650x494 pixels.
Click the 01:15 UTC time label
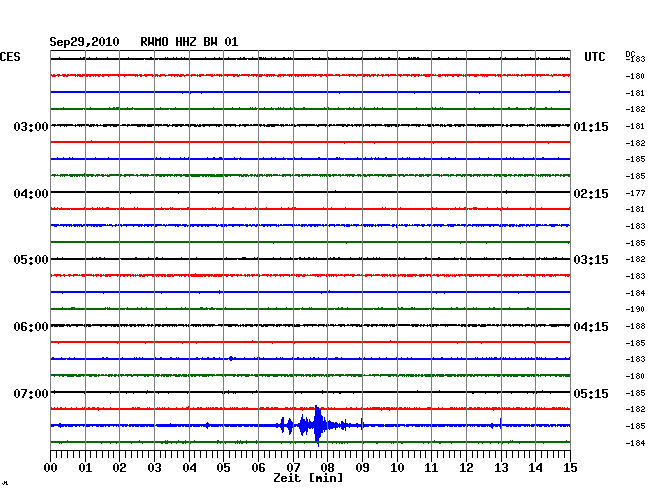[591, 126]
